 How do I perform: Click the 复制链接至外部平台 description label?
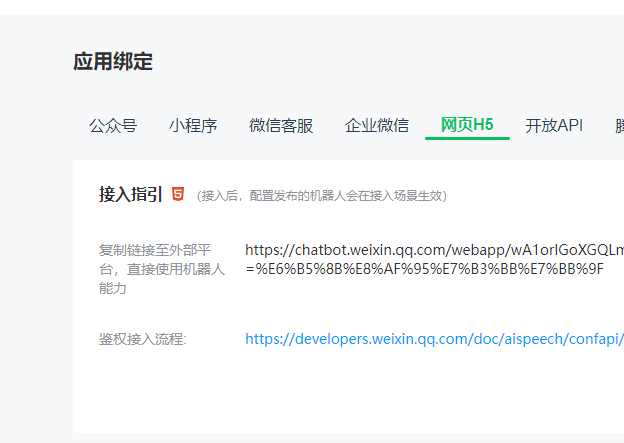(162, 269)
